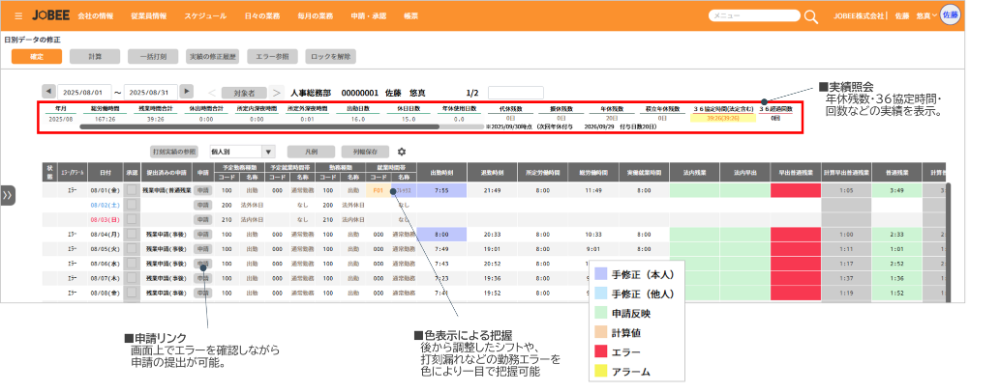The height and width of the screenshot is (392, 1000).
Task: Click green 3:49 普通残業 cell
Action: 896,190
